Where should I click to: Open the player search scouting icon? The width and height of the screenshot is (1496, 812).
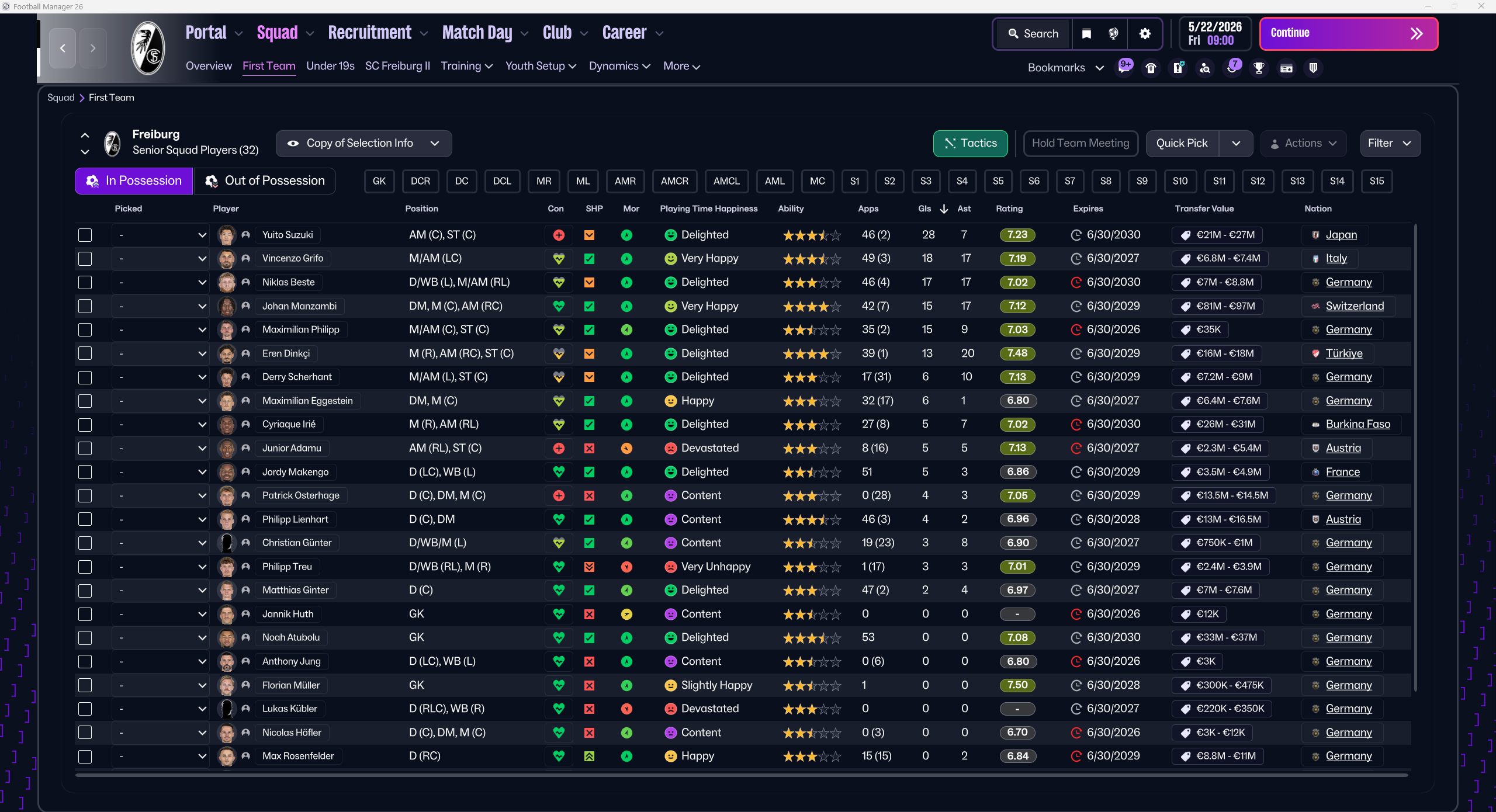(x=1205, y=68)
